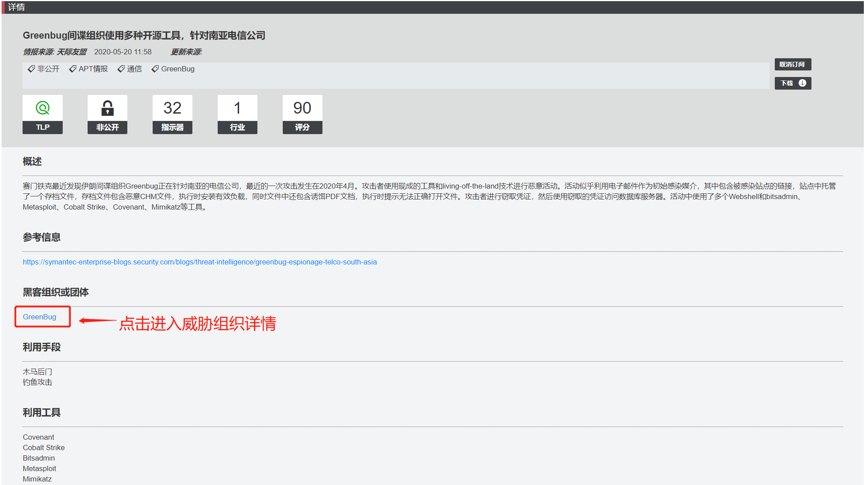This screenshot has width=864, height=485.
Task: Click the 利用工具 section heading
Action: click(41, 413)
